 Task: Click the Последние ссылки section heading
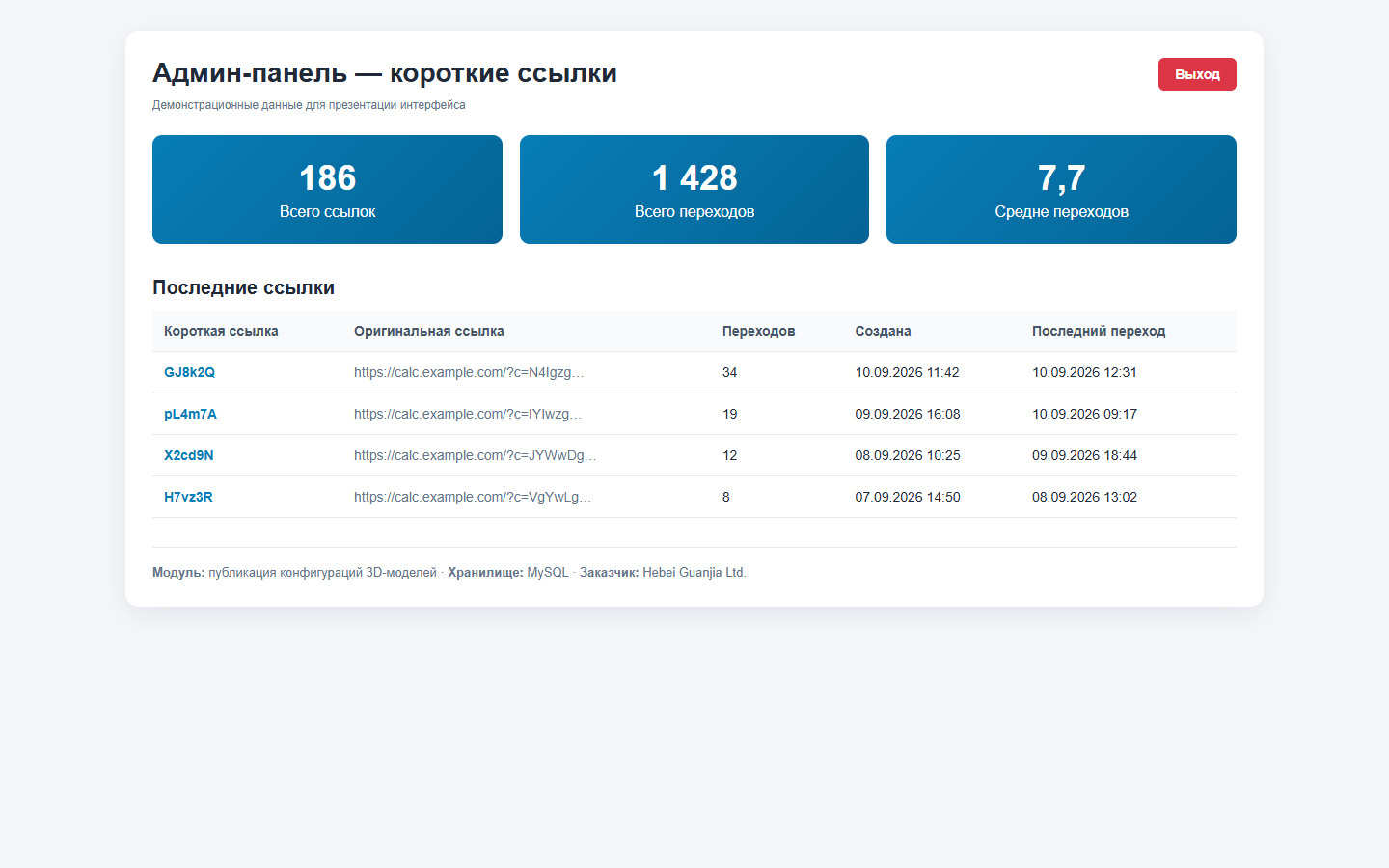click(x=243, y=287)
